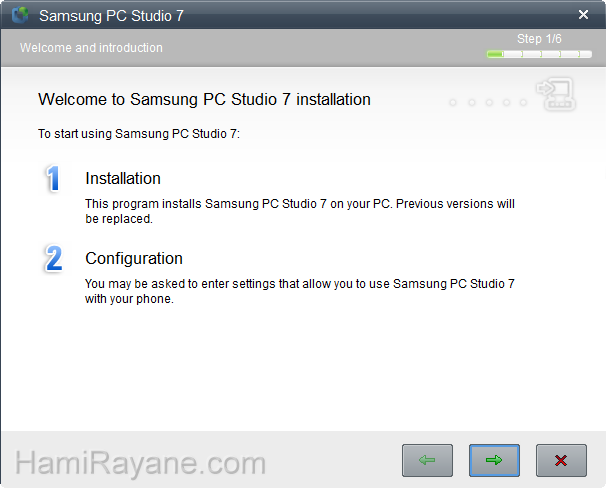Go back using the left arrow button
The height and width of the screenshot is (488, 606).
(x=427, y=460)
